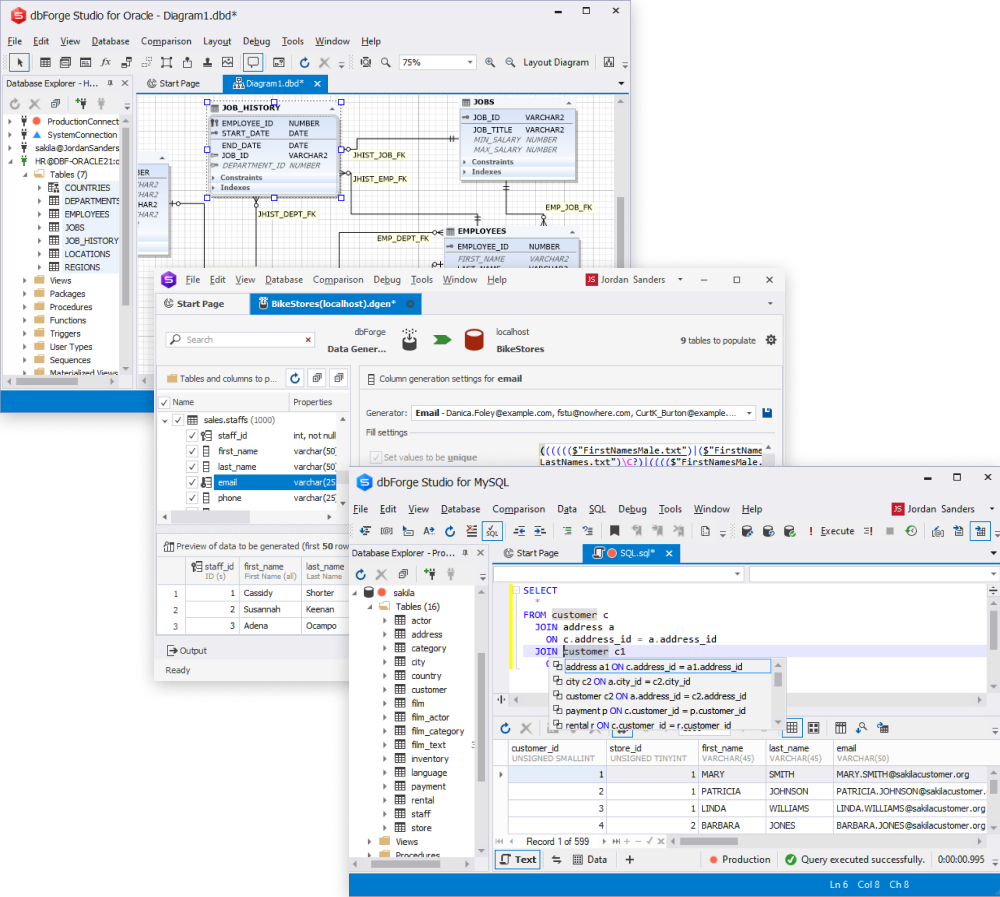Open the data generation settings gear
Image resolution: width=1000 pixels, height=897 pixels.
pyautogui.click(x=770, y=340)
